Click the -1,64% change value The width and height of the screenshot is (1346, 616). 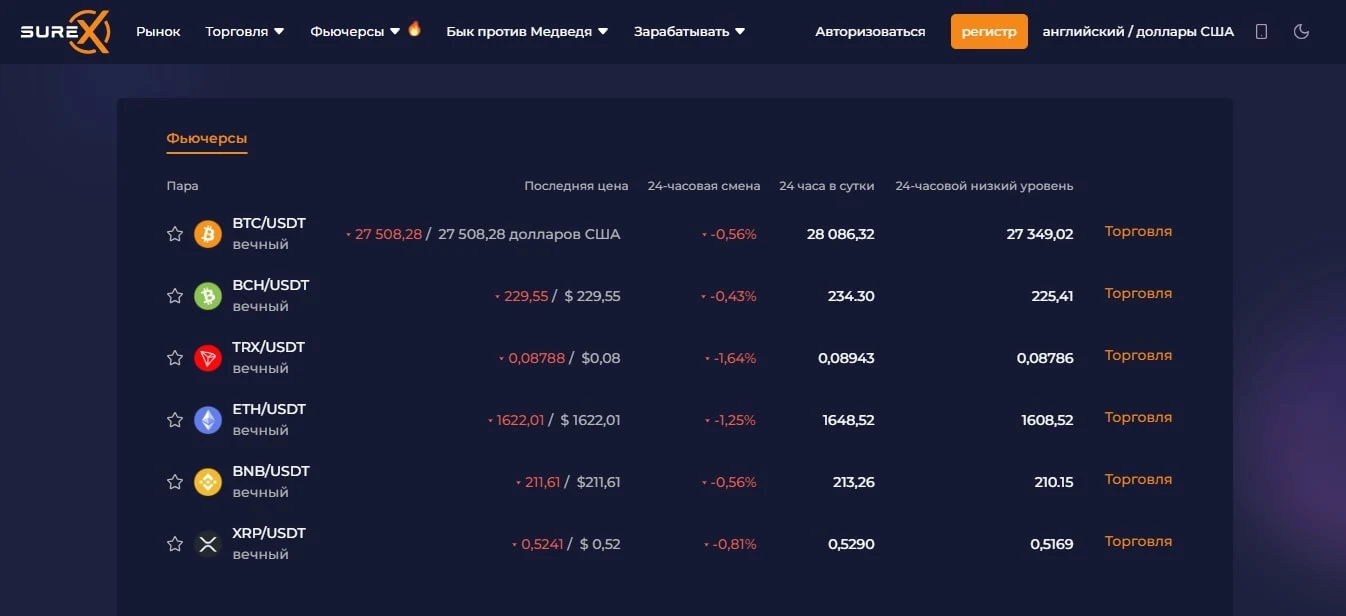[735, 358]
